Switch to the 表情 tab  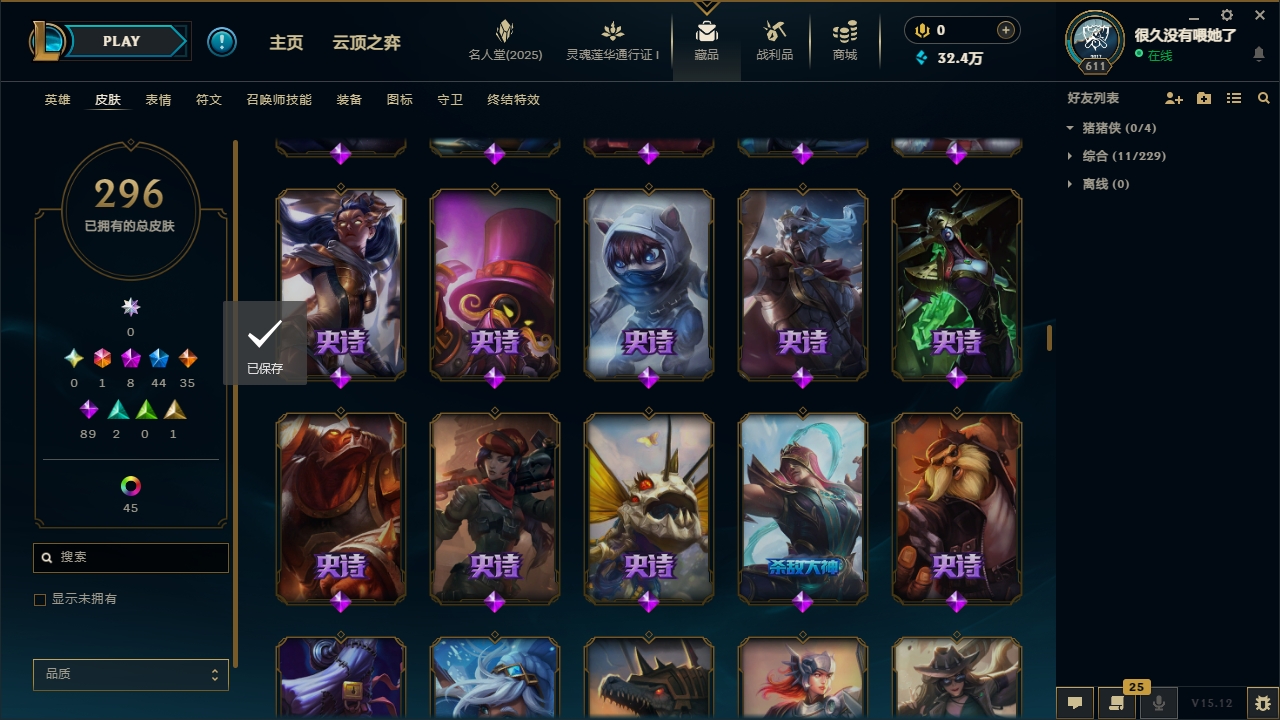click(x=158, y=100)
